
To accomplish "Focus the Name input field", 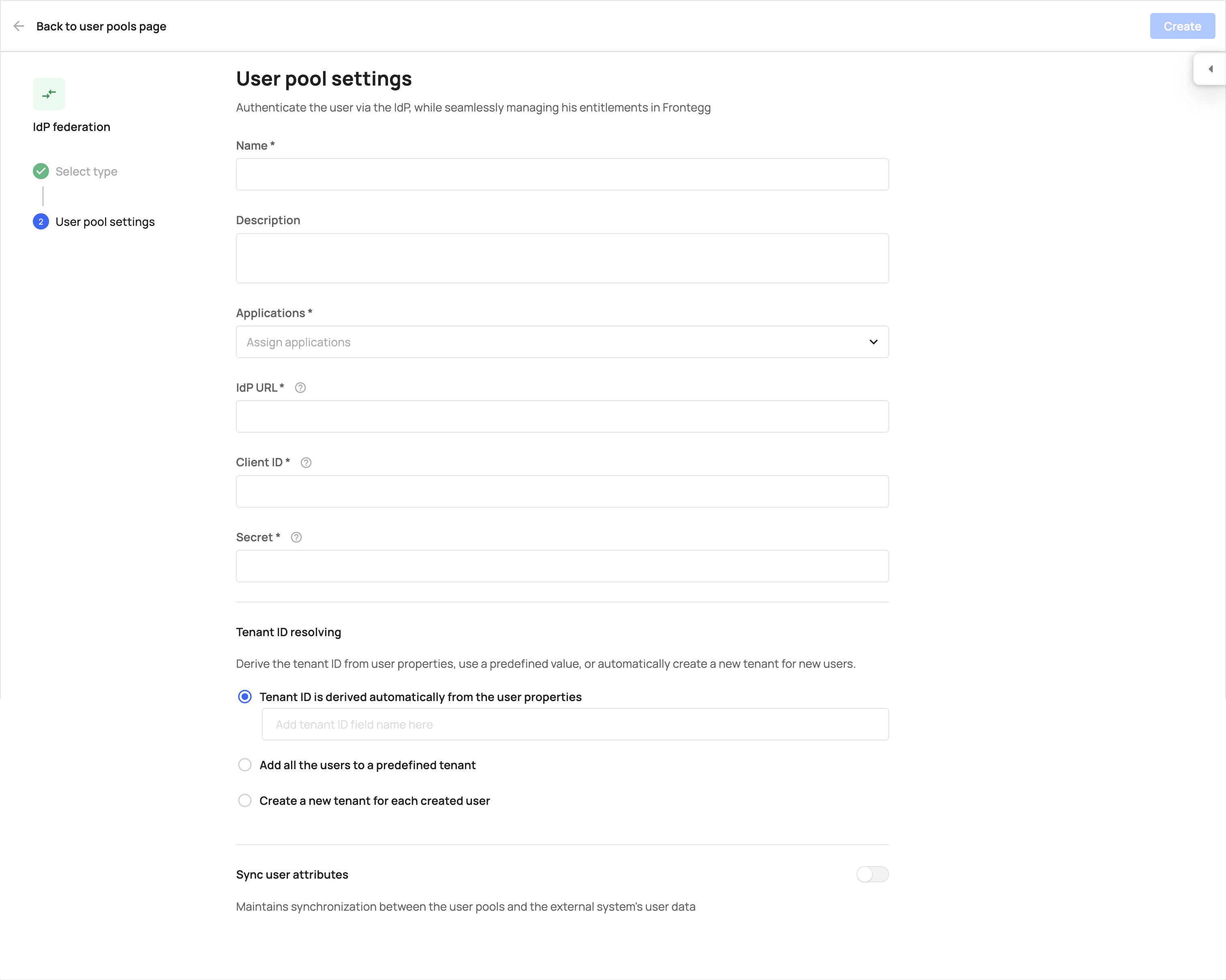I will click(562, 174).
